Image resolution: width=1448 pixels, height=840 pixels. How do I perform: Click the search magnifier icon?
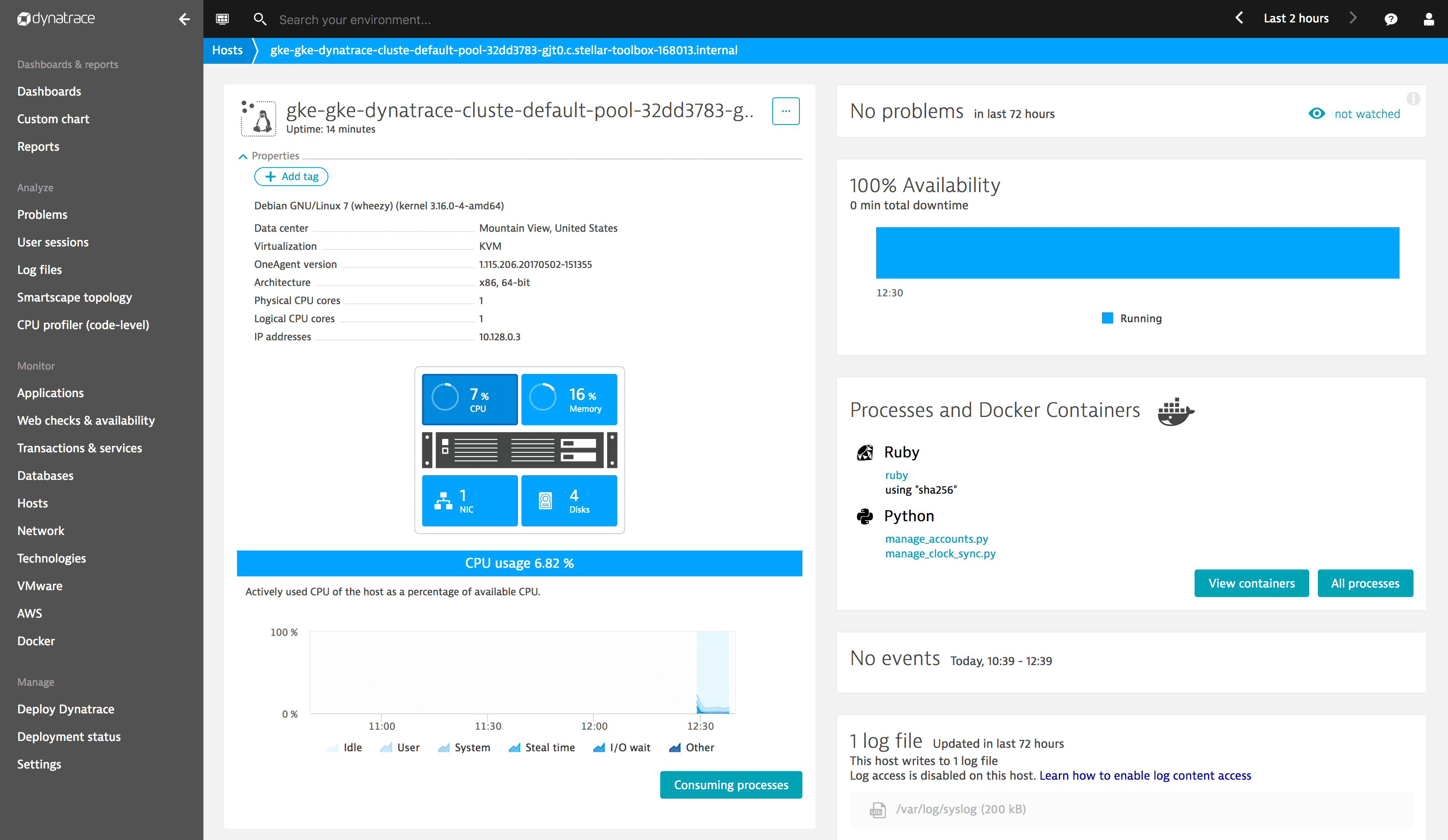260,19
